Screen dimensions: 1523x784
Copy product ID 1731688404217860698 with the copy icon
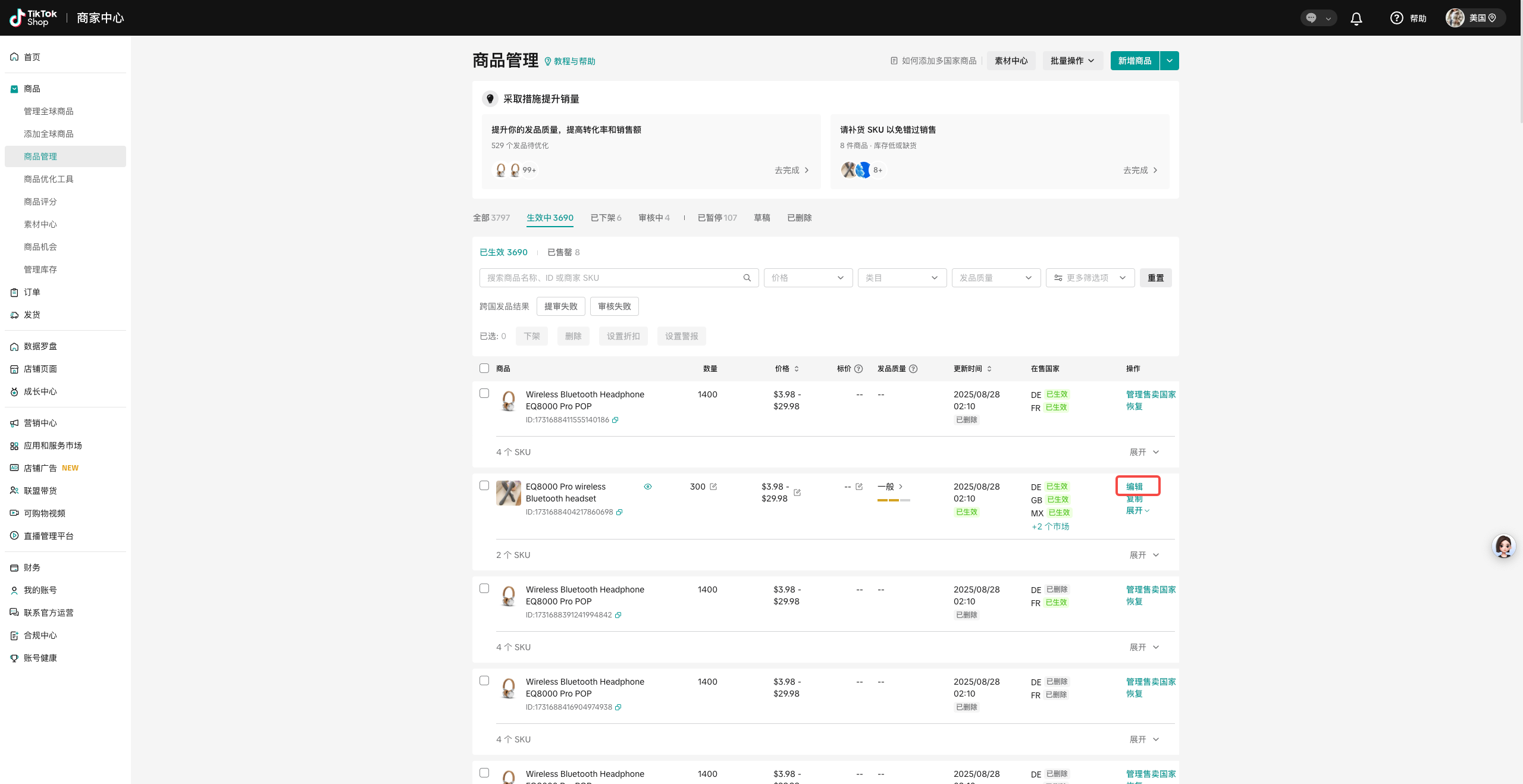pos(619,512)
